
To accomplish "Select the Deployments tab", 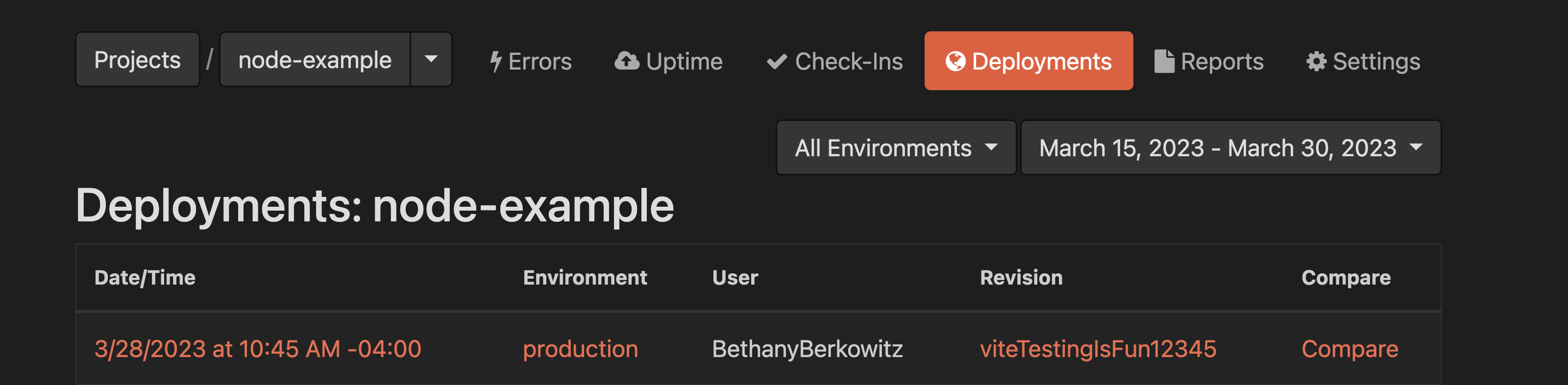I will pyautogui.click(x=1029, y=60).
